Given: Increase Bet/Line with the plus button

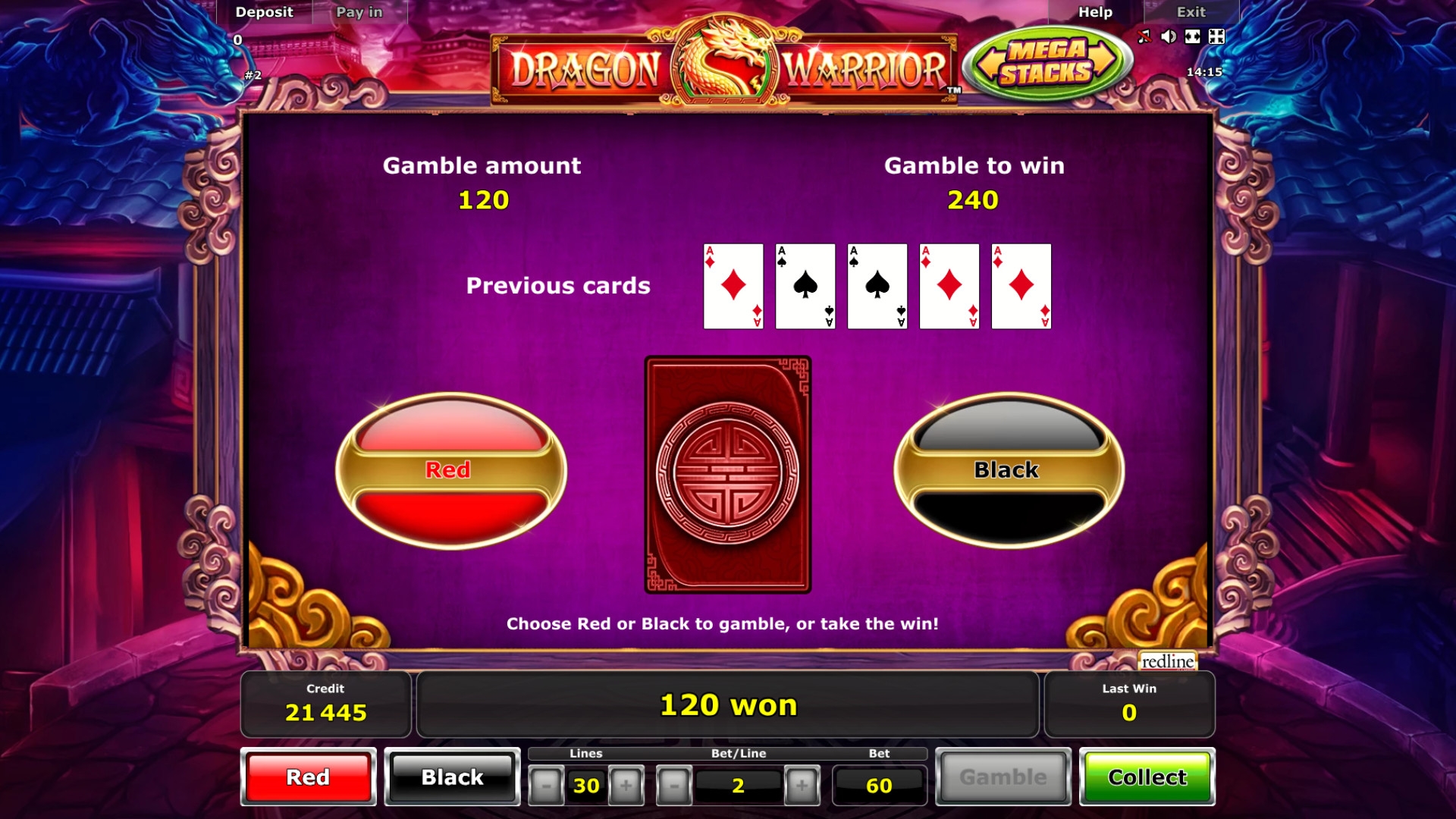Looking at the screenshot, I should tap(802, 786).
